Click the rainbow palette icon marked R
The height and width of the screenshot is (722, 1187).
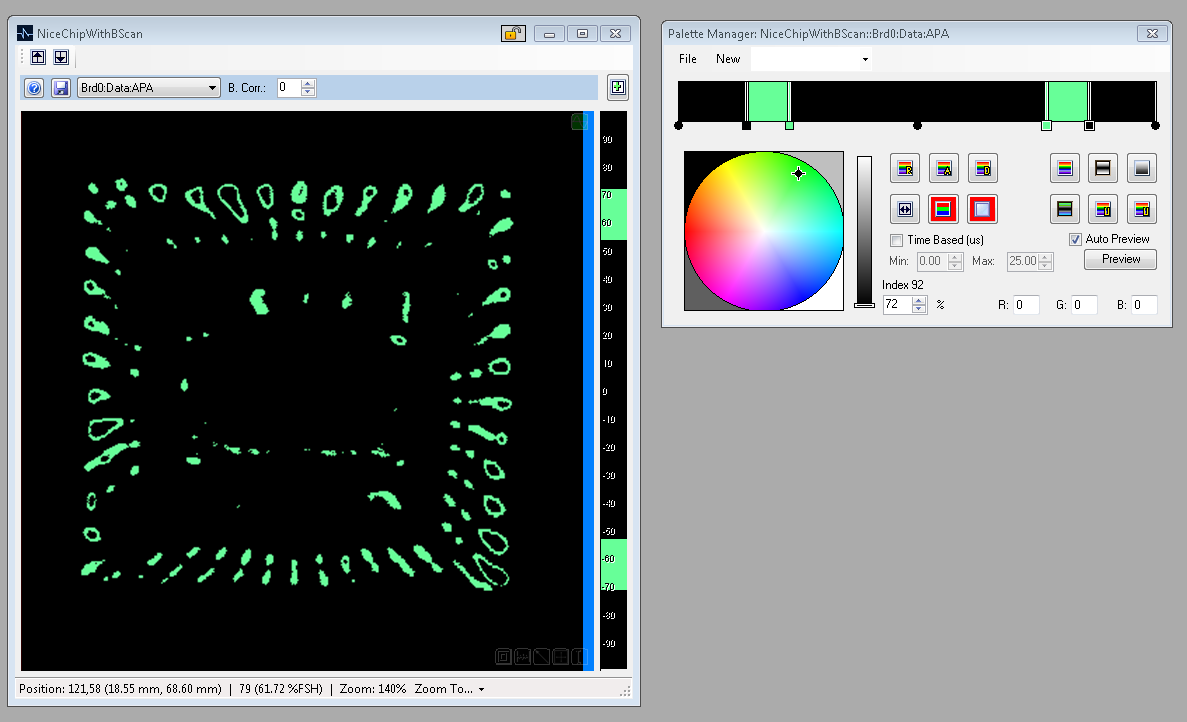[906, 168]
